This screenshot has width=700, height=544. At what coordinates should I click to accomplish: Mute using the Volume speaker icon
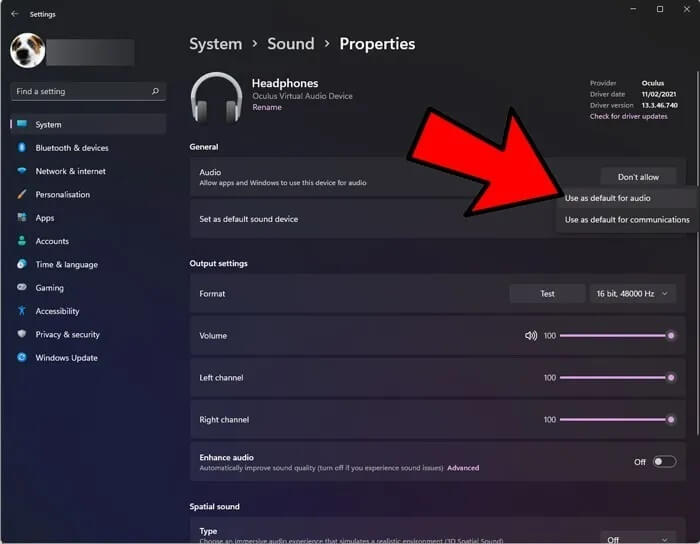[x=531, y=336]
